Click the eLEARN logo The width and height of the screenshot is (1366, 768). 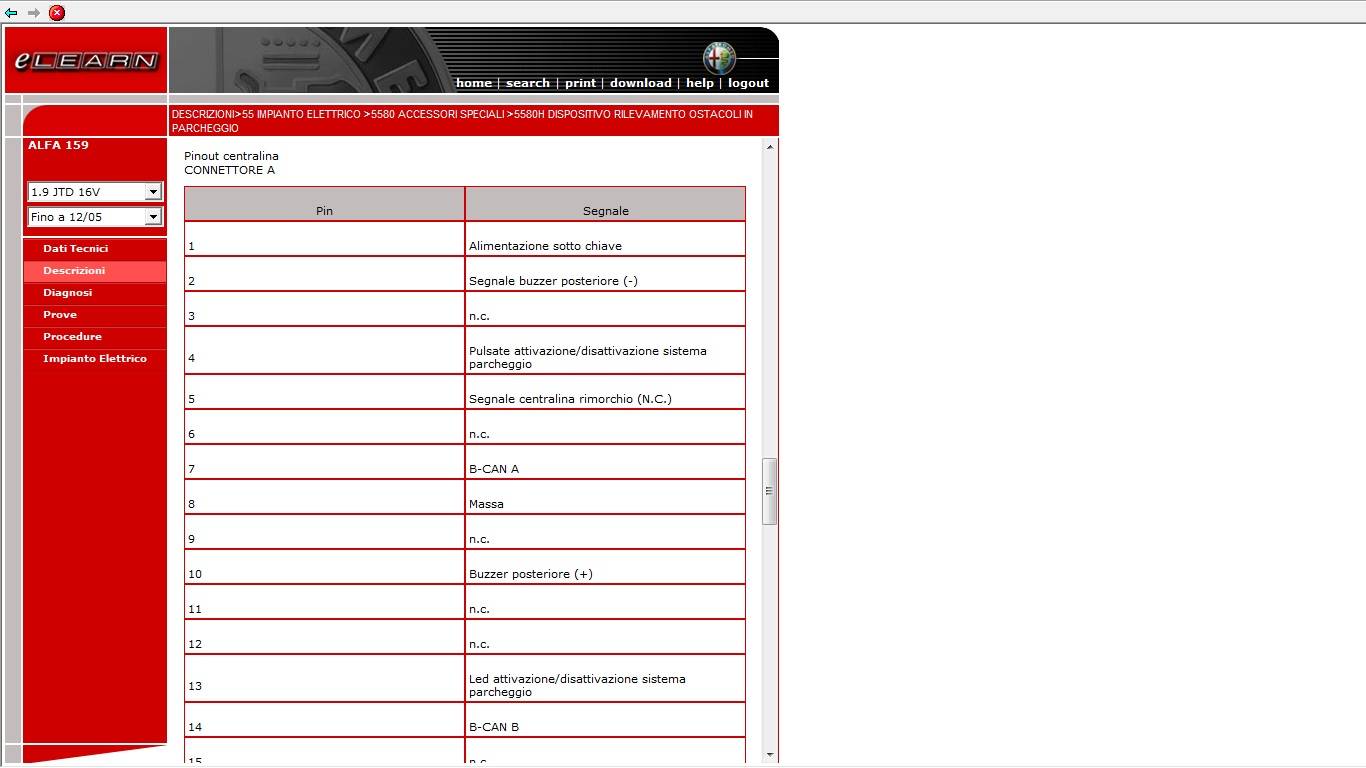point(86,61)
